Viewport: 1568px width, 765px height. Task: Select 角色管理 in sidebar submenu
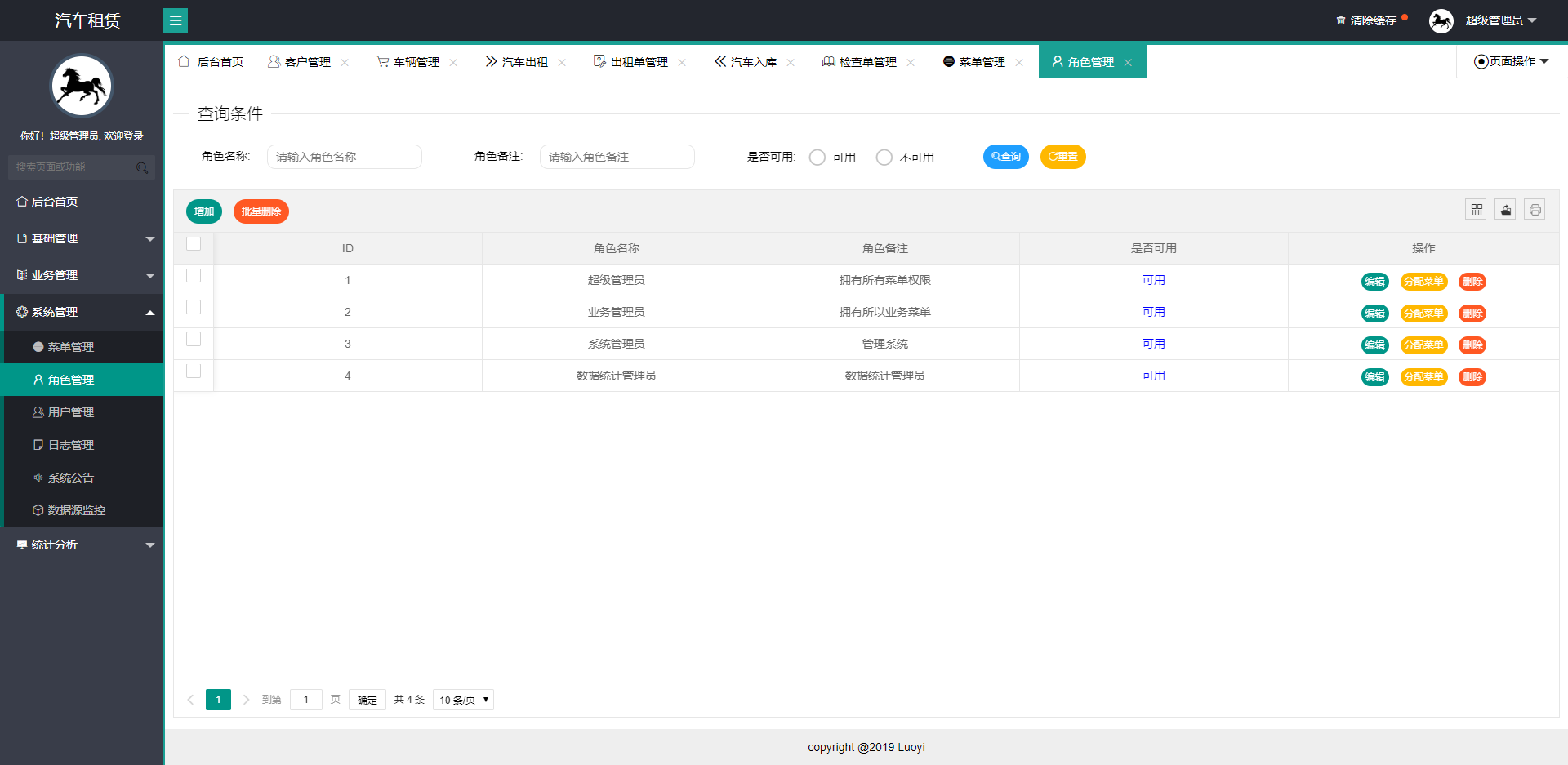82,380
